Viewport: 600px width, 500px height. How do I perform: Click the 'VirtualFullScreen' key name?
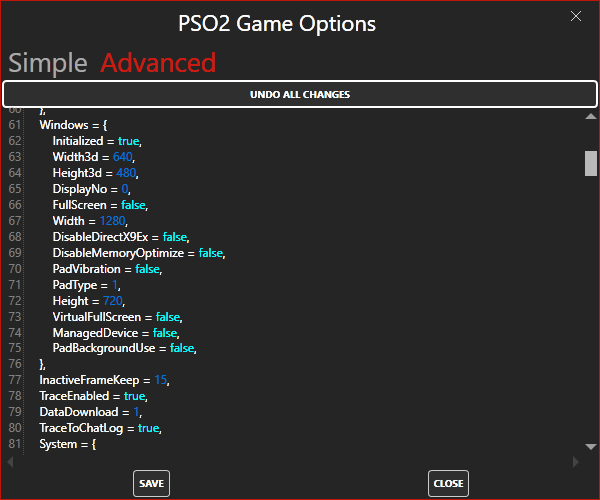97,317
